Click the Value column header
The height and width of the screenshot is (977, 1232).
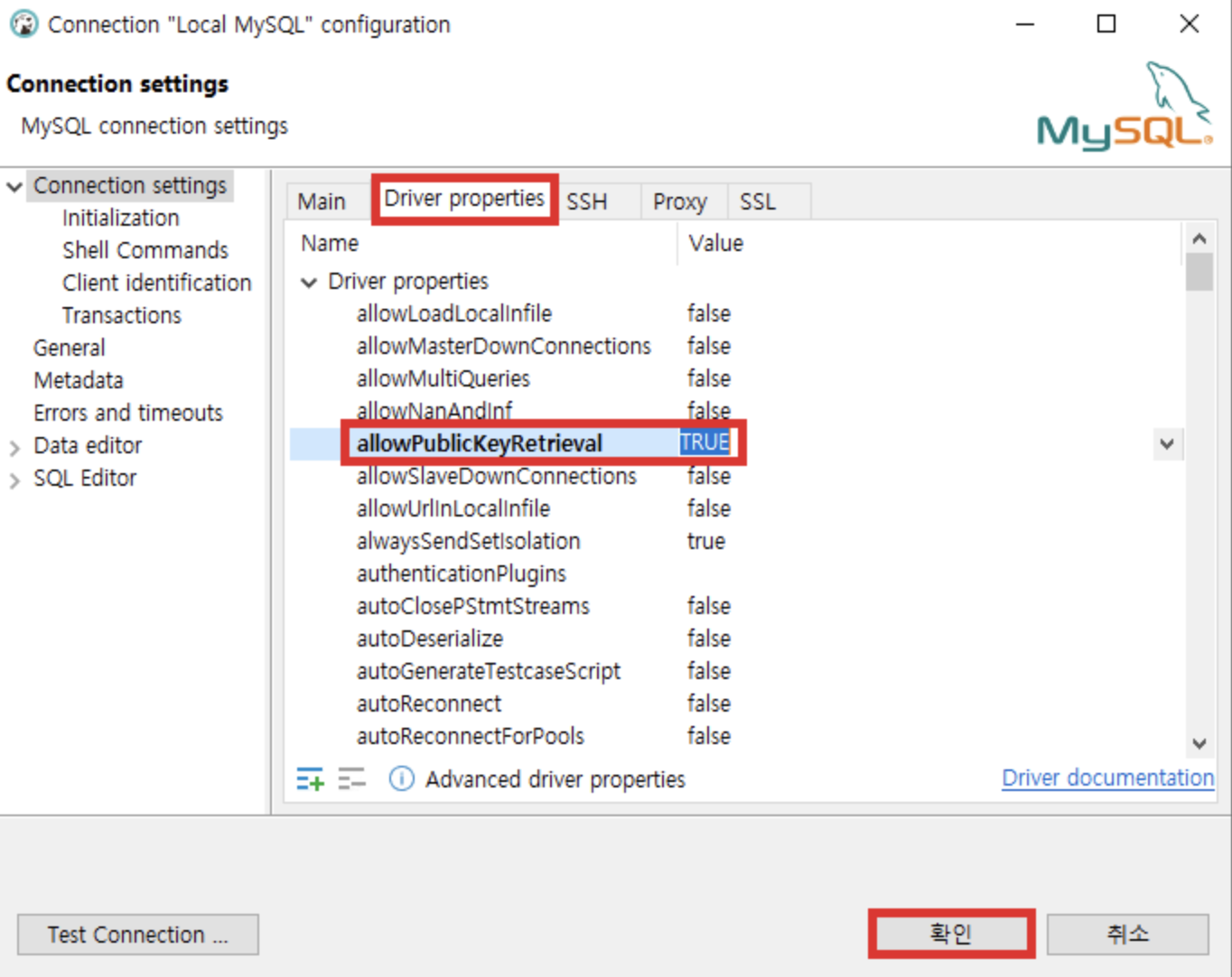(x=715, y=243)
